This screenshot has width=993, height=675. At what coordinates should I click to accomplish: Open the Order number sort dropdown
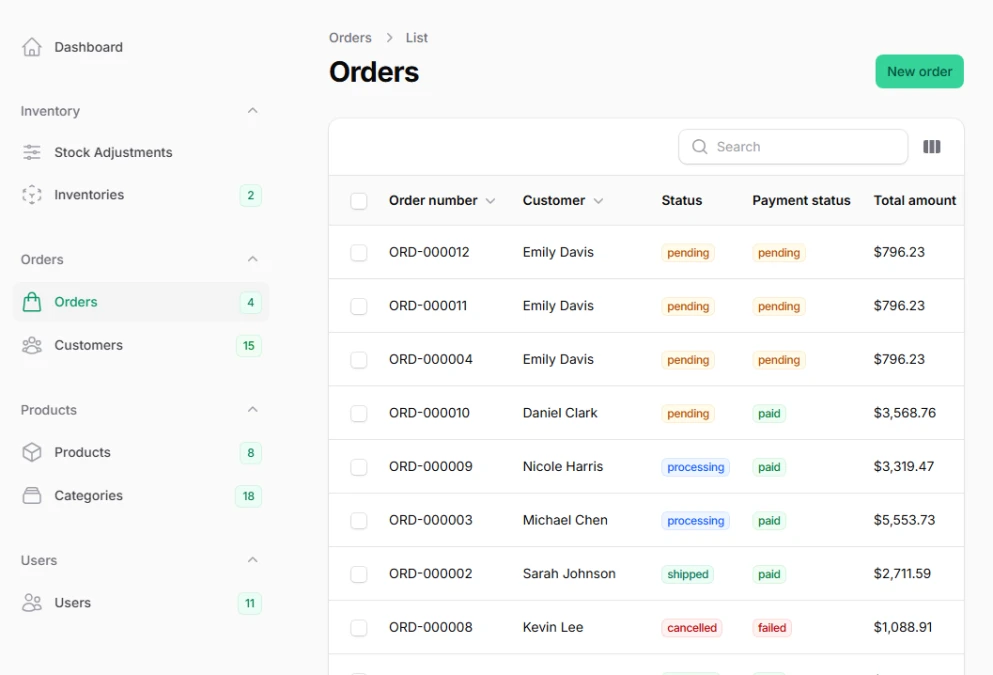point(490,200)
